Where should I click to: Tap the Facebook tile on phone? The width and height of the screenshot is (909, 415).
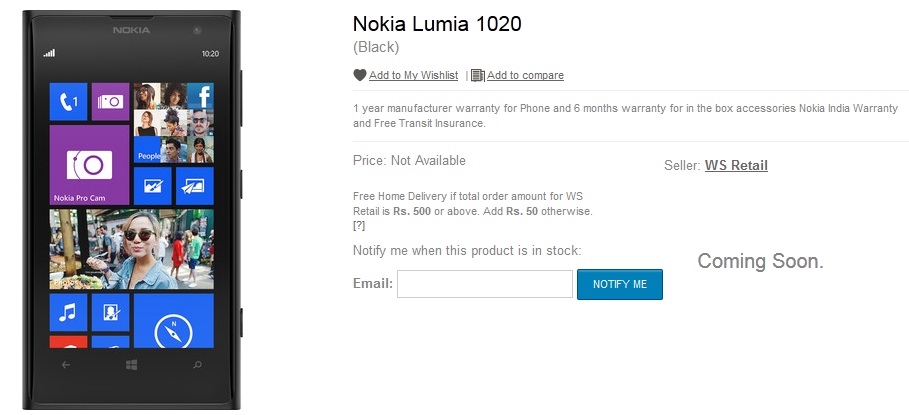201,96
